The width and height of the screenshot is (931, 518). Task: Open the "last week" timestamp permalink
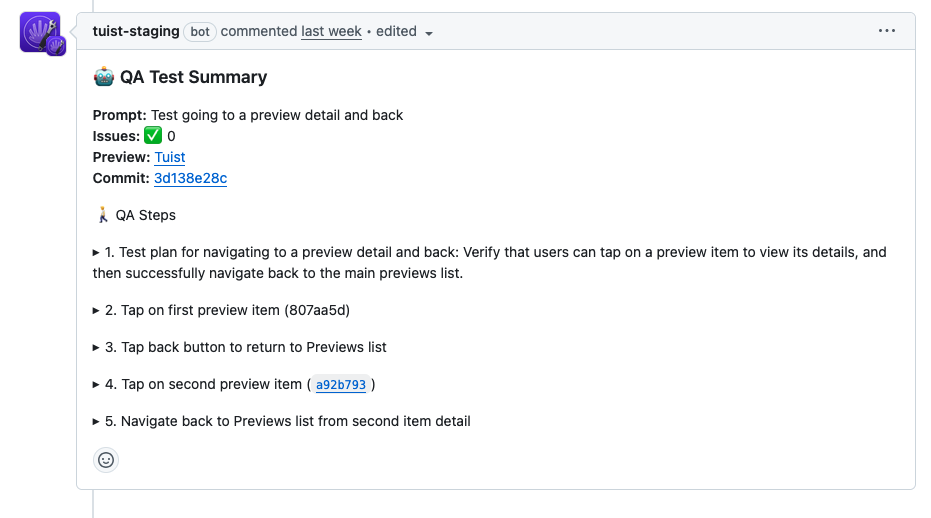(x=331, y=31)
